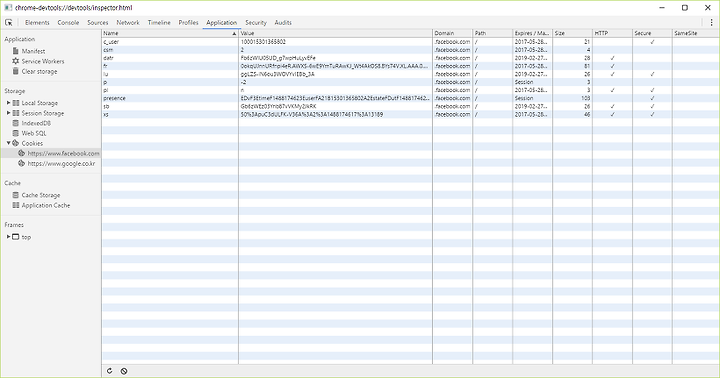Select the p cookie name
Screen dimensions: 720x378
(x=105, y=82)
